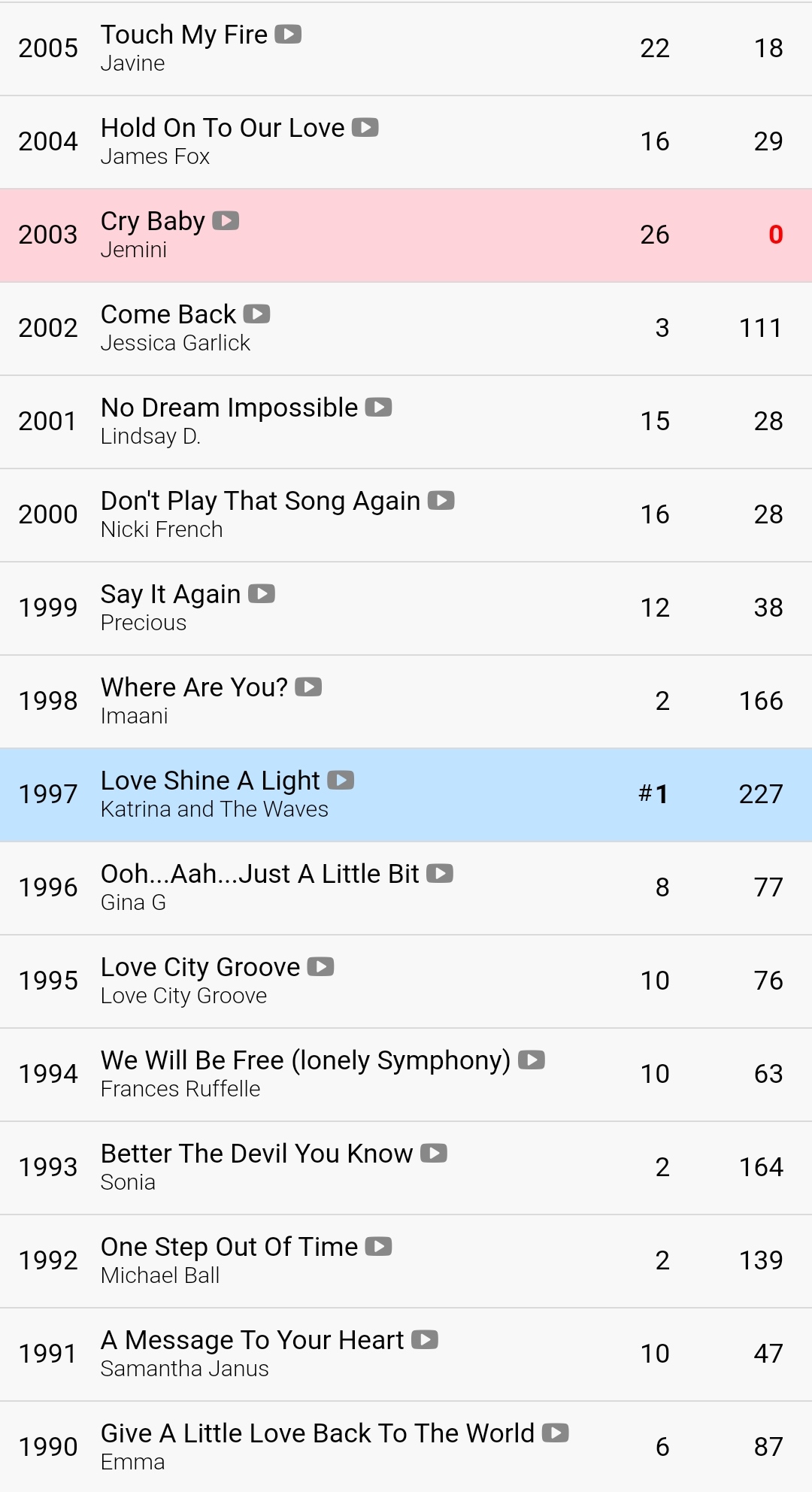This screenshot has width=812, height=1492.
Task: Play video for Touch My Fire
Action: pyautogui.click(x=288, y=35)
